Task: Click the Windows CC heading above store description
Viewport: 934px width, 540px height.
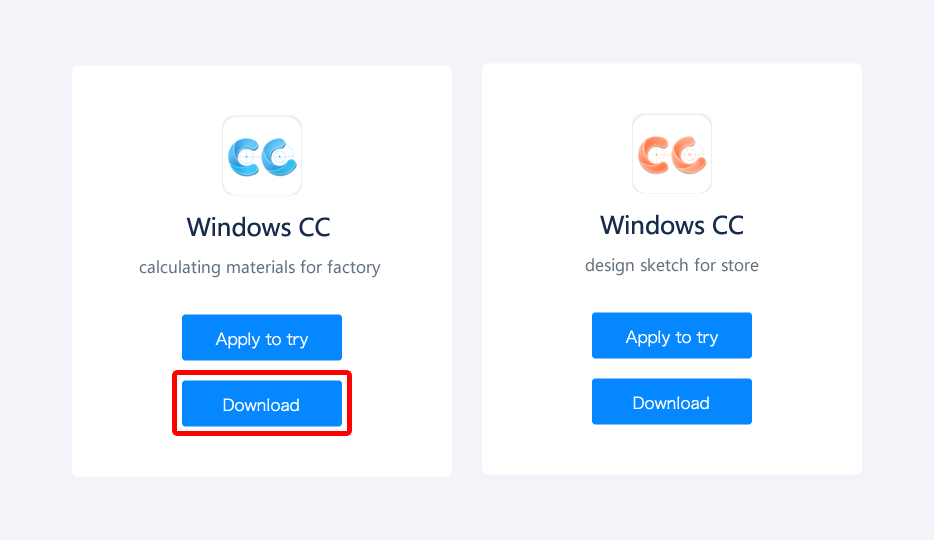Action: point(672,225)
